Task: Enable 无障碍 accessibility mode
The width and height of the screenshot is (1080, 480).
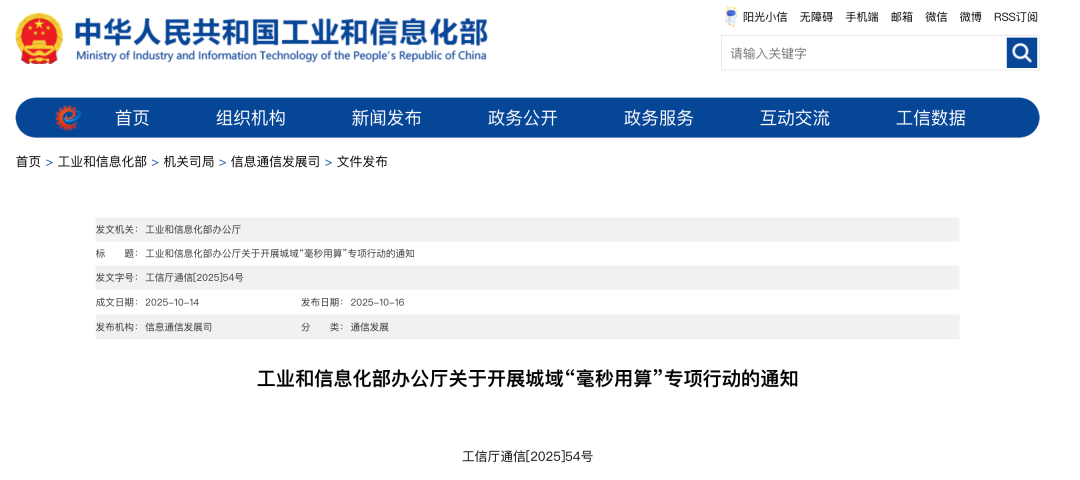Action: [816, 17]
